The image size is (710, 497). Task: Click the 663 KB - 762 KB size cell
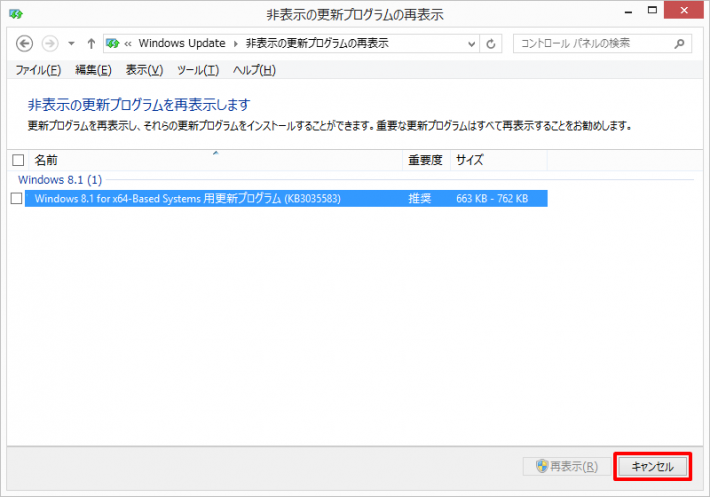(x=492, y=198)
